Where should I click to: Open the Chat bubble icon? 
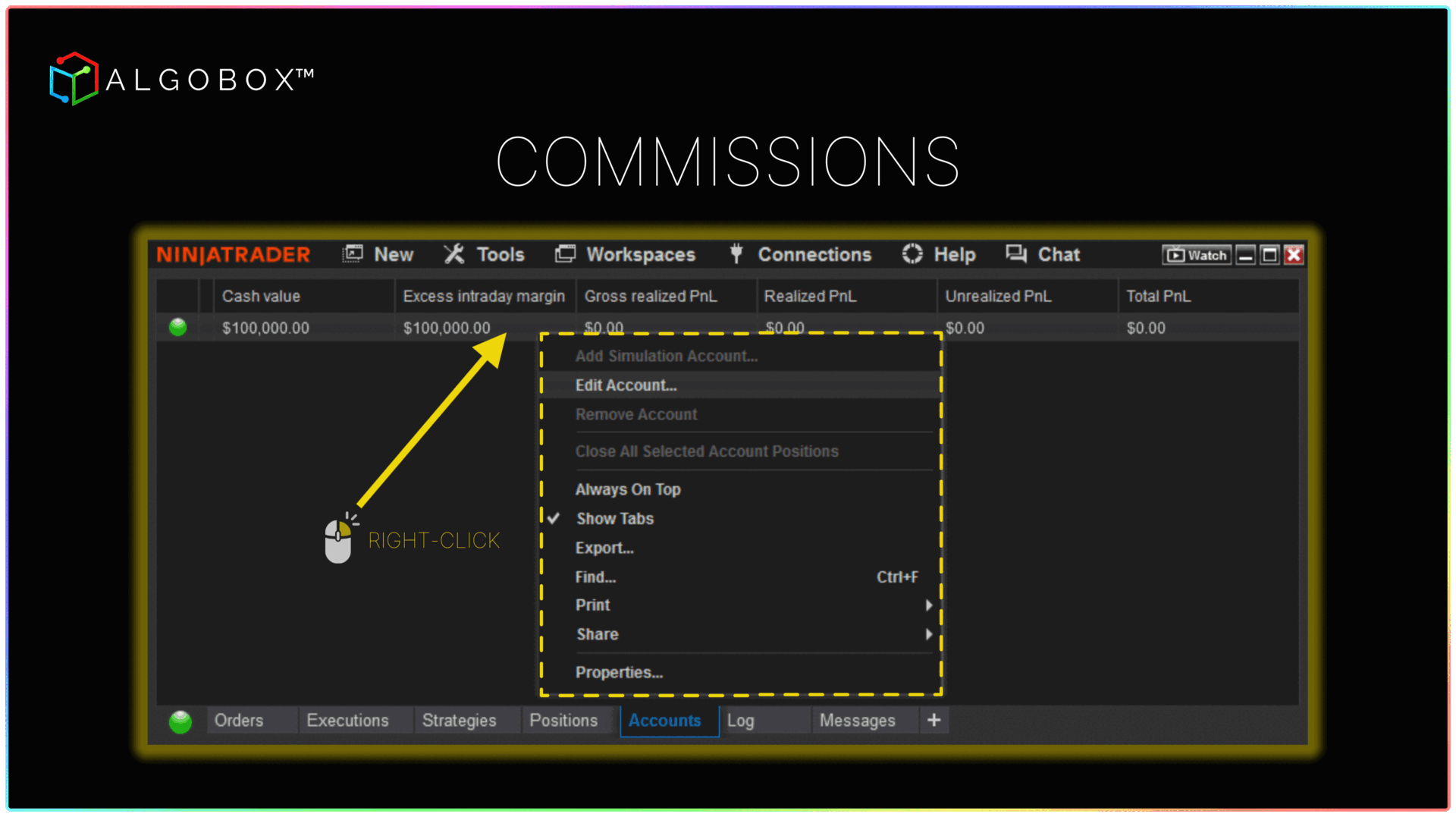point(1016,254)
